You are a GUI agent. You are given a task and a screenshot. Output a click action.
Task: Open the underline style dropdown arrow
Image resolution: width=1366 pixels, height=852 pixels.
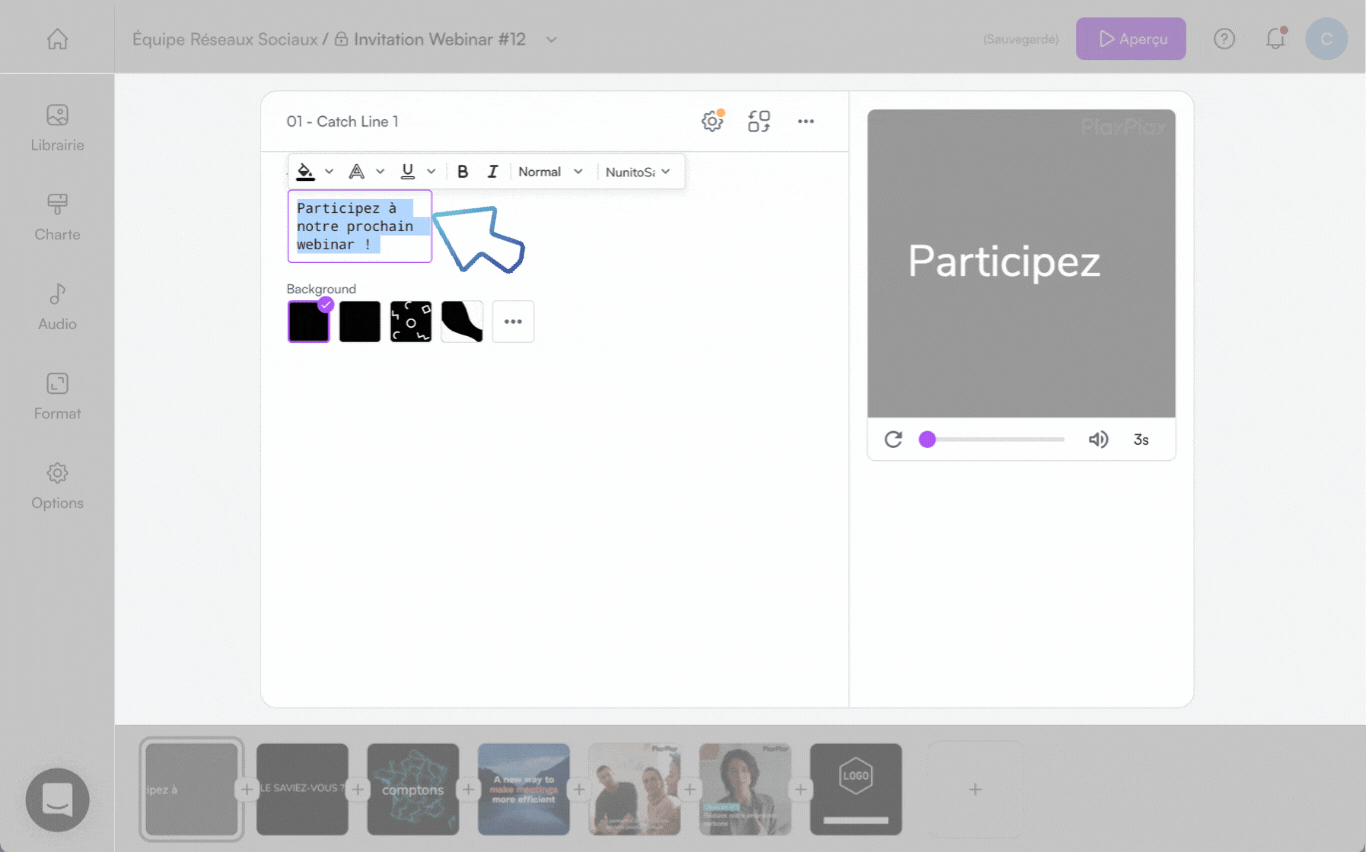tap(431, 172)
